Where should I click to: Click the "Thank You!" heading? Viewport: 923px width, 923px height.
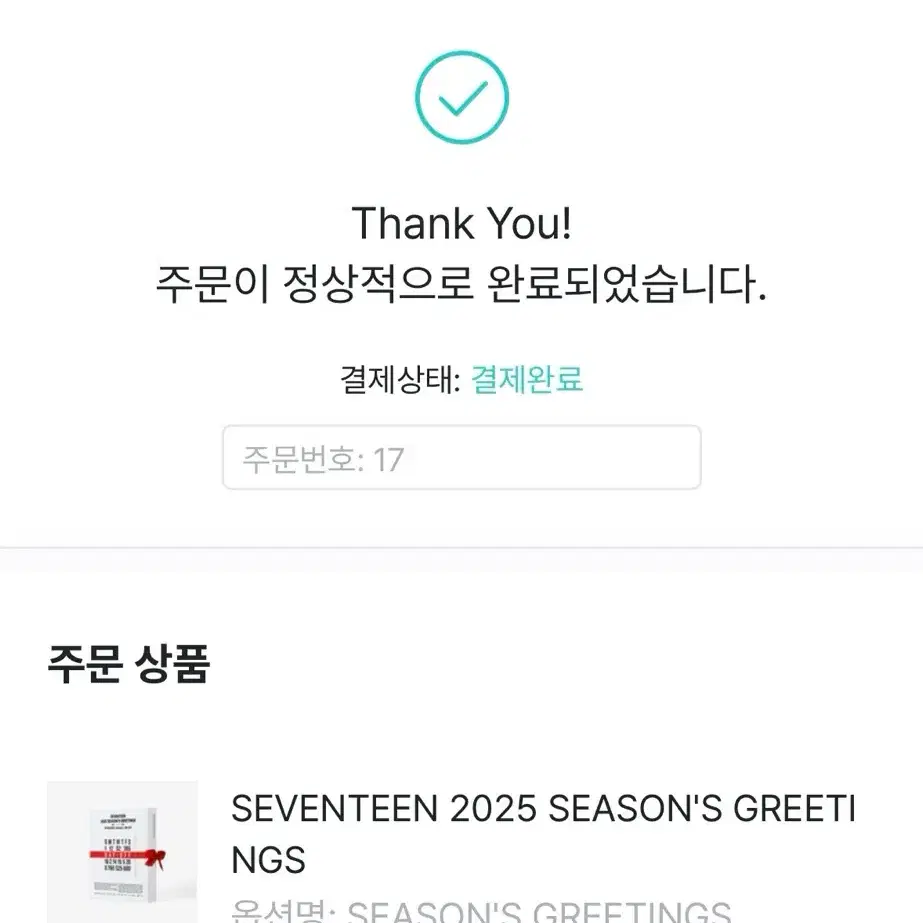(x=462, y=224)
